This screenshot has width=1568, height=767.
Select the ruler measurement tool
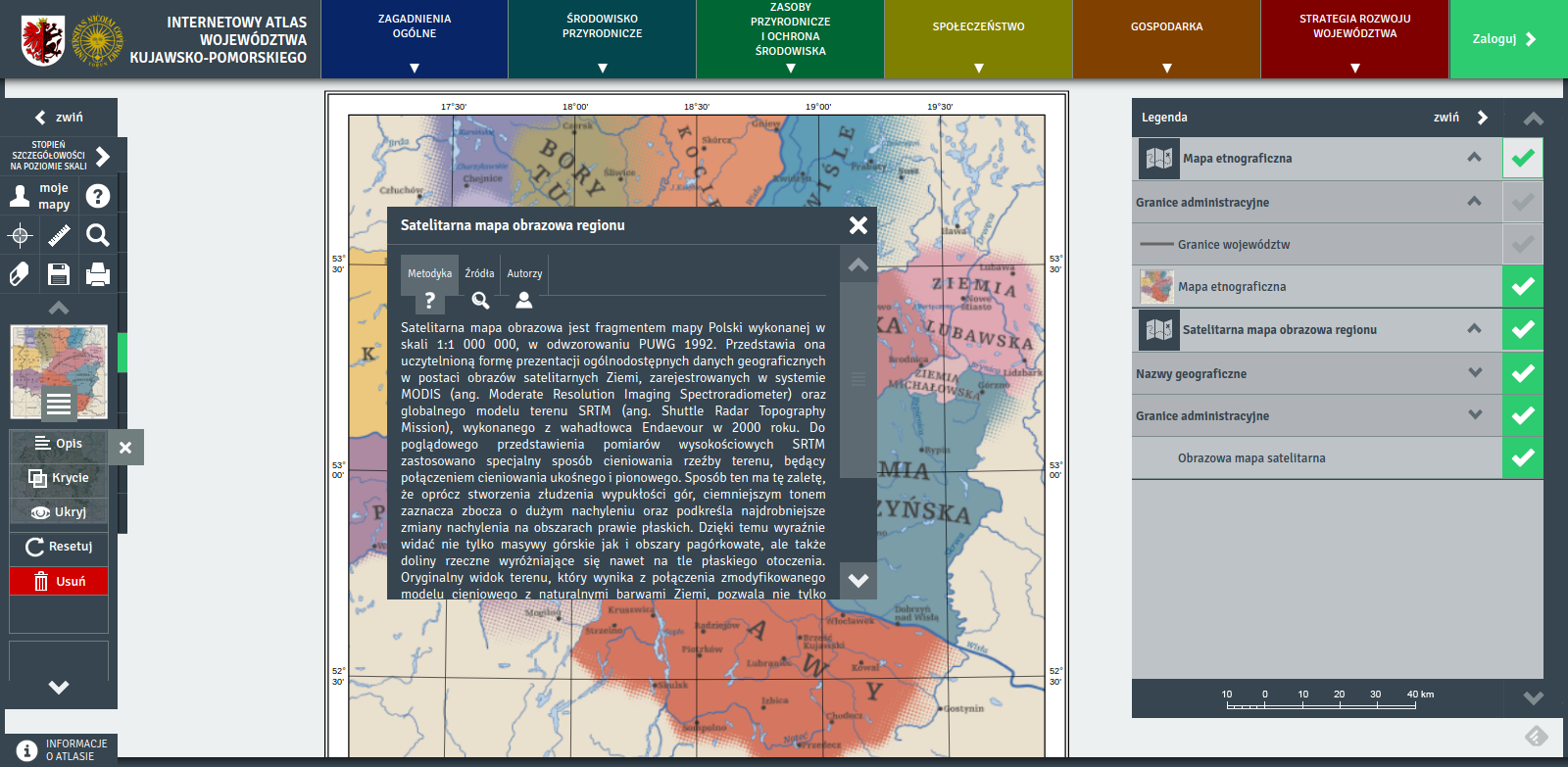click(x=59, y=235)
